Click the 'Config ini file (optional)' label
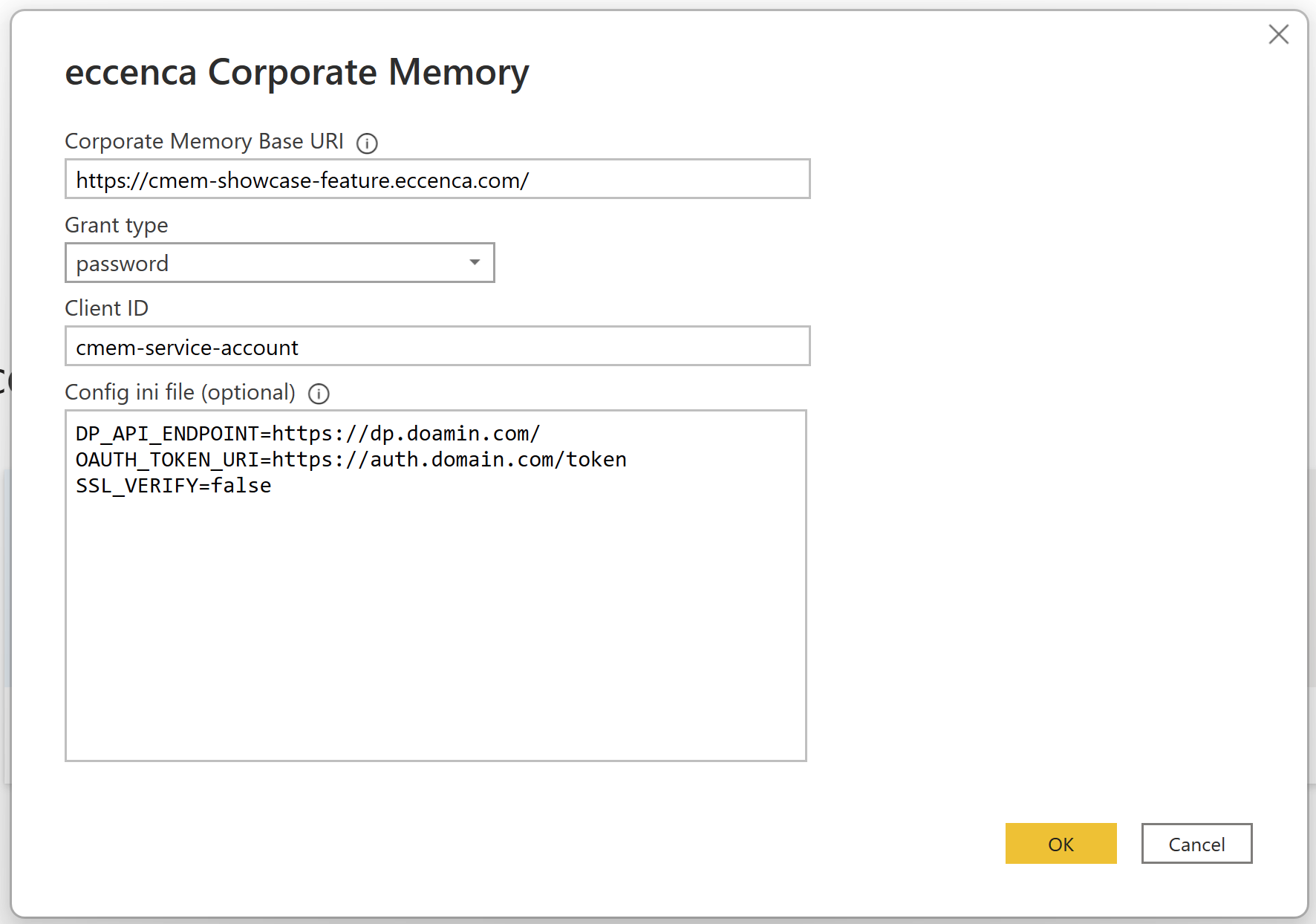The height and width of the screenshot is (924, 1316). [x=180, y=392]
